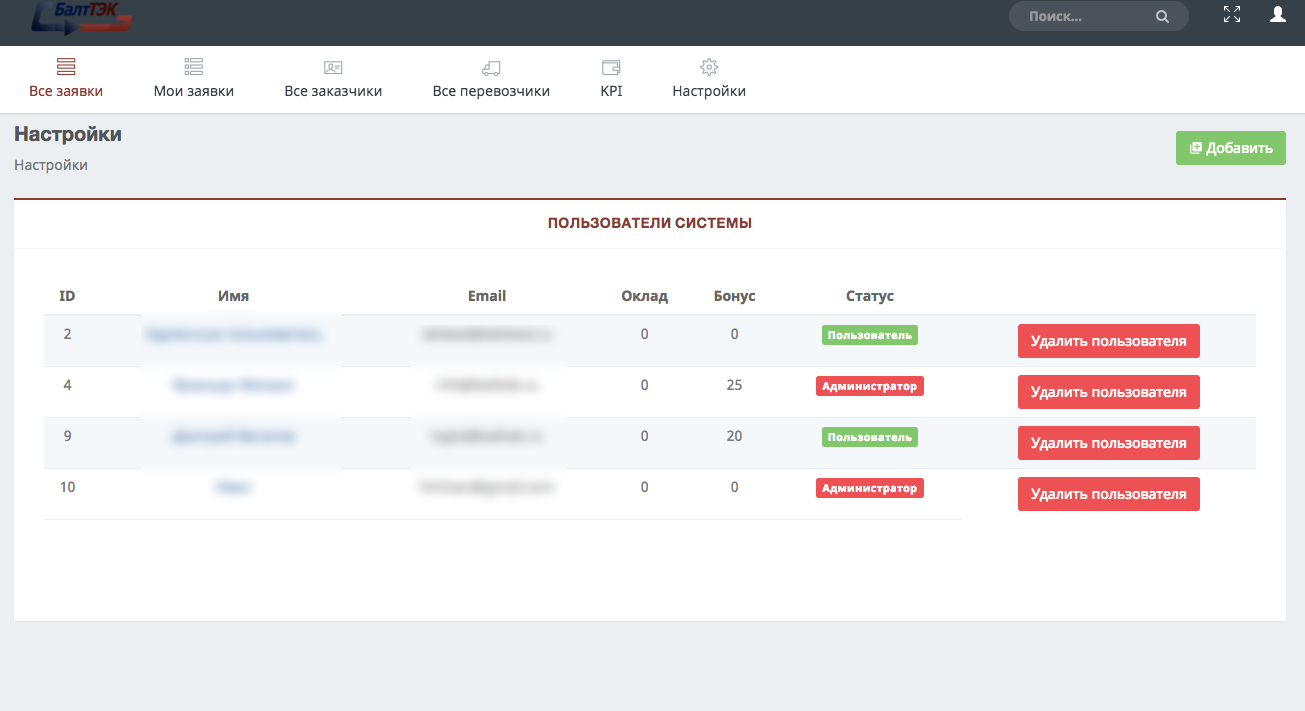Open Мои заявки navigation icon
Screen dimensions: 1305x711
tap(194, 67)
